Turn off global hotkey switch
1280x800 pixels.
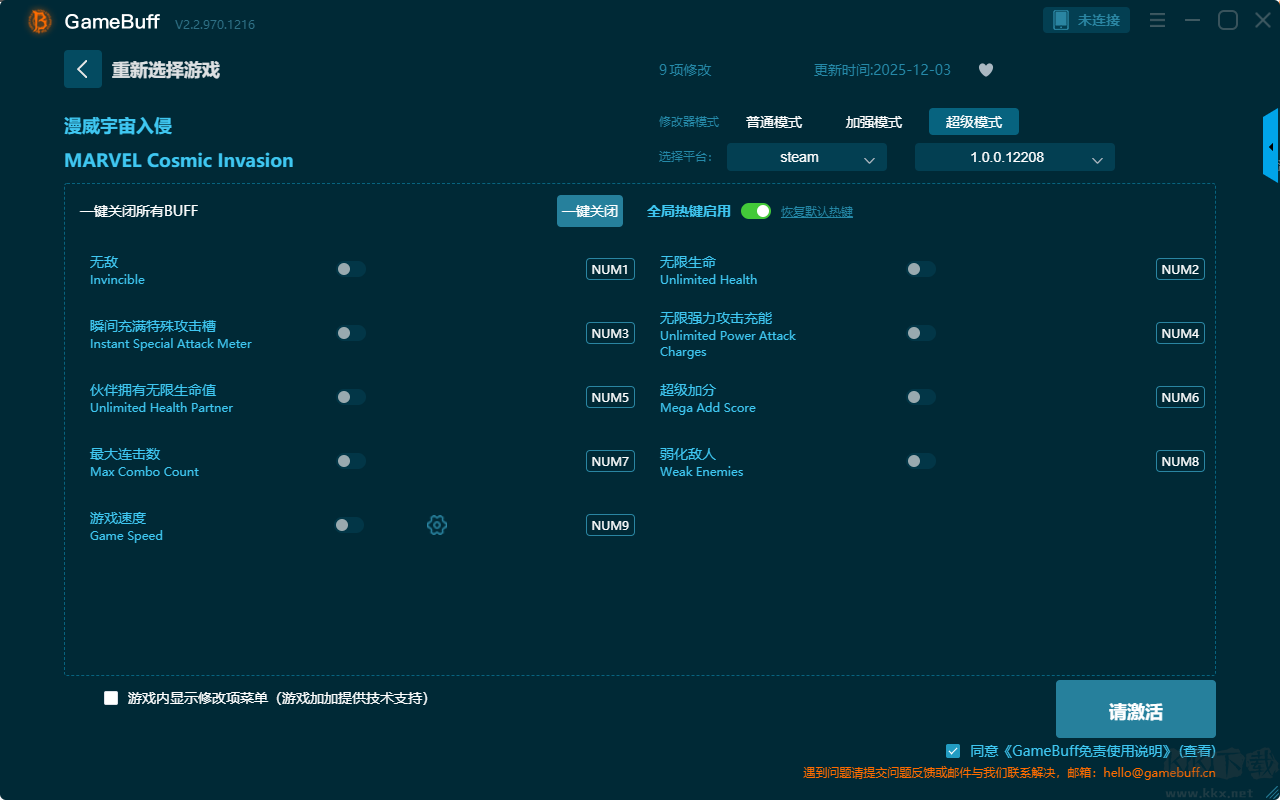[755, 211]
